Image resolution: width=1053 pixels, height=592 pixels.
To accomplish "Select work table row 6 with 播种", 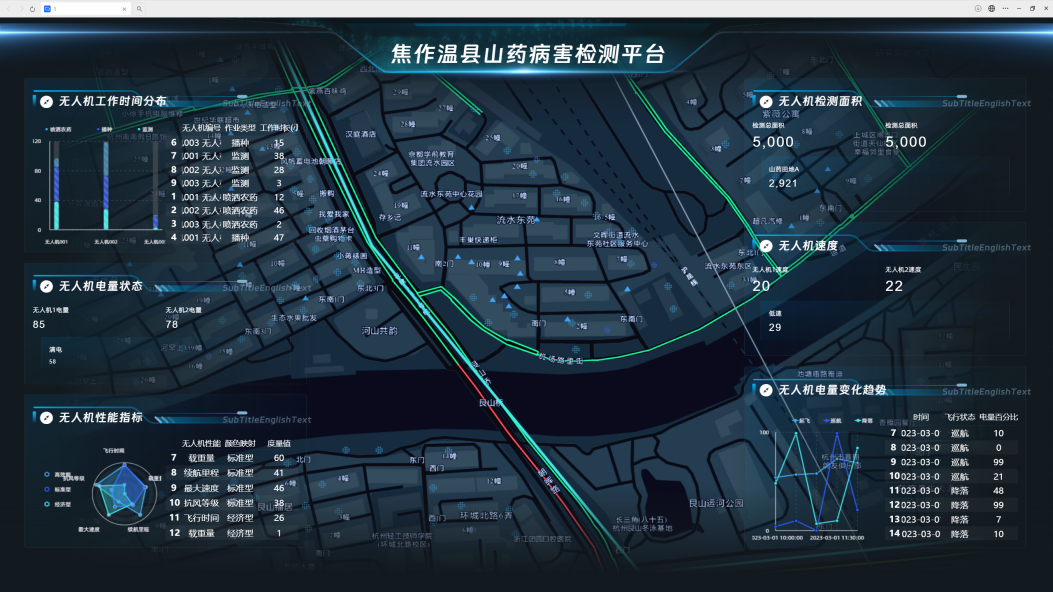I will [x=232, y=142].
